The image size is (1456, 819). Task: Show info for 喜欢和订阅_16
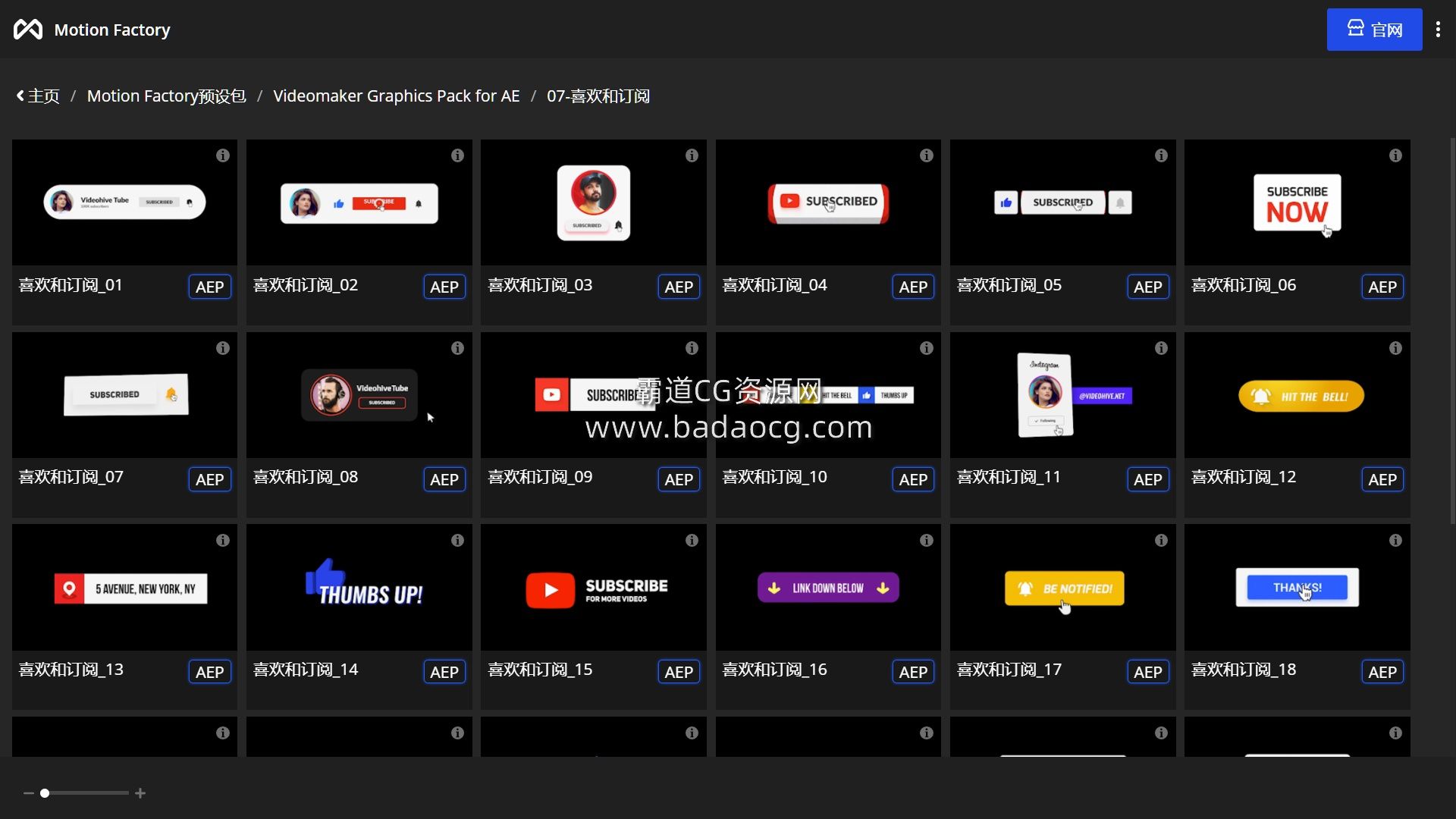pyautogui.click(x=927, y=541)
